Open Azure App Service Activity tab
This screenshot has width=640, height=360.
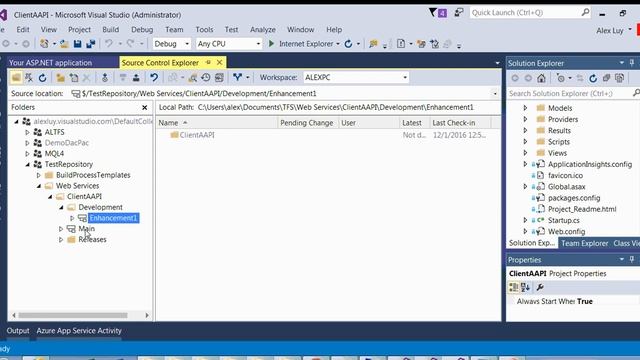(79, 331)
